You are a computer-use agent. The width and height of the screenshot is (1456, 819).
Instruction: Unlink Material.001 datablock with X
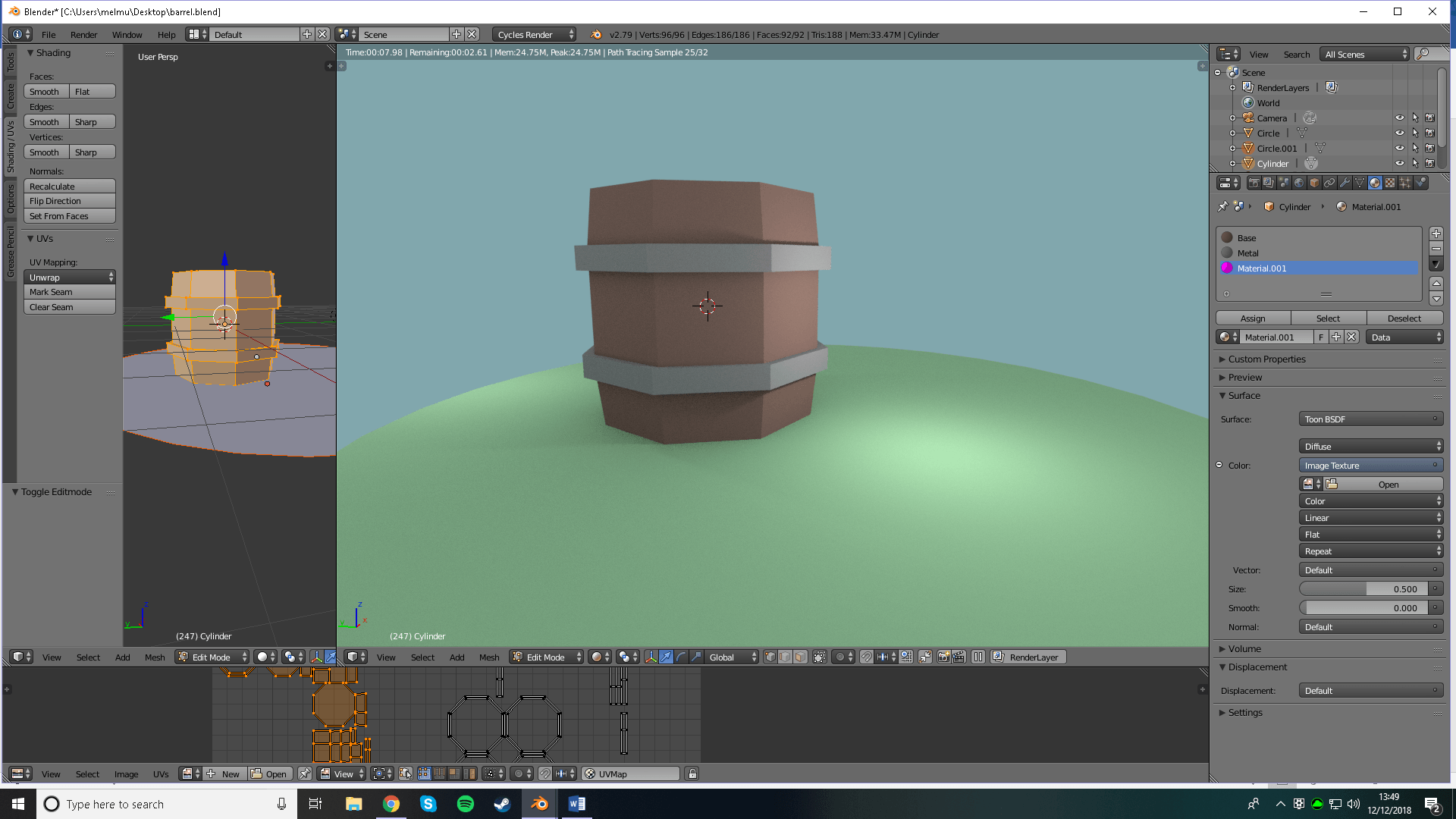(x=1351, y=337)
